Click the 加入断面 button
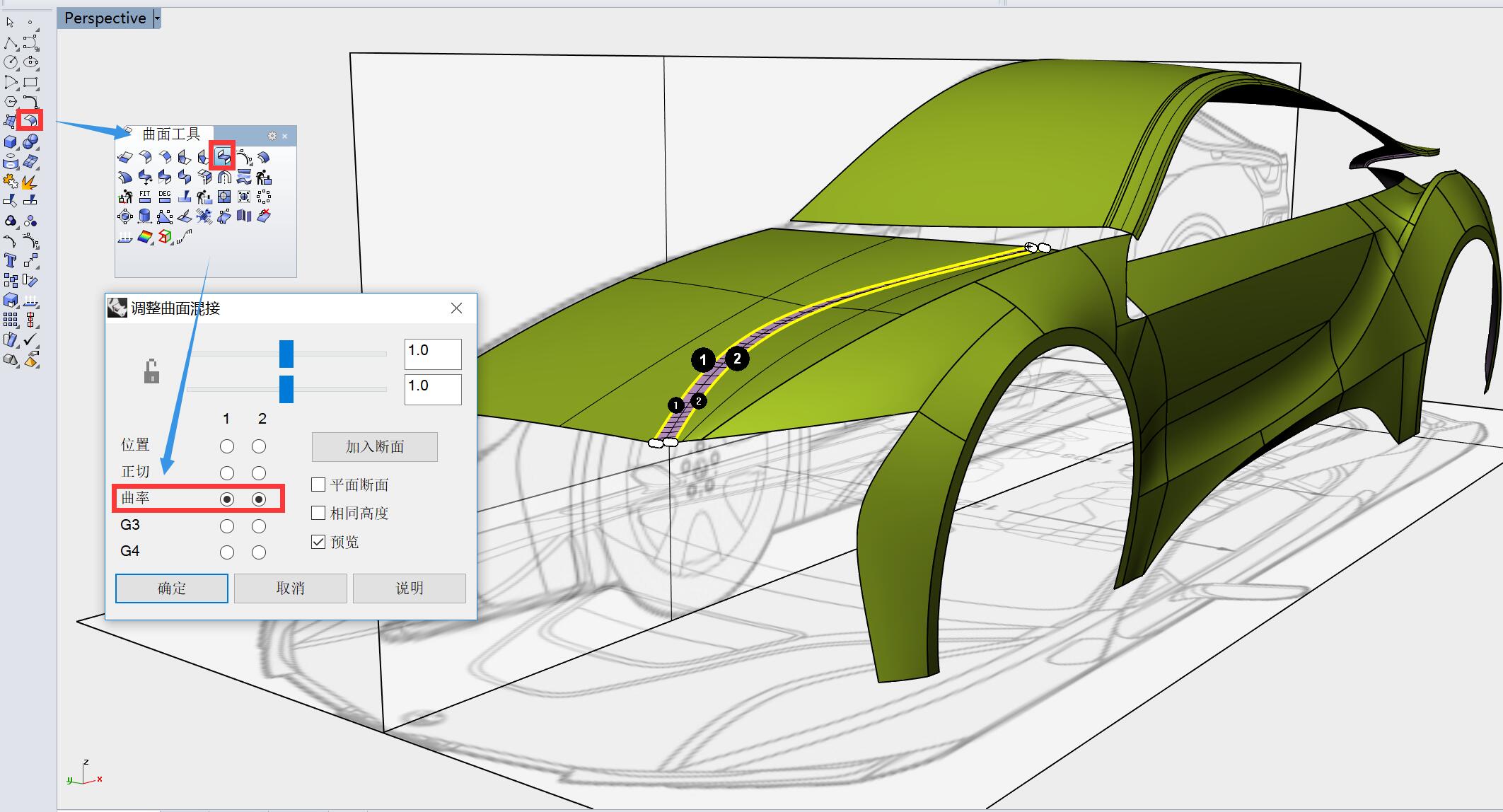Viewport: 1503px width, 812px height. 374,446
